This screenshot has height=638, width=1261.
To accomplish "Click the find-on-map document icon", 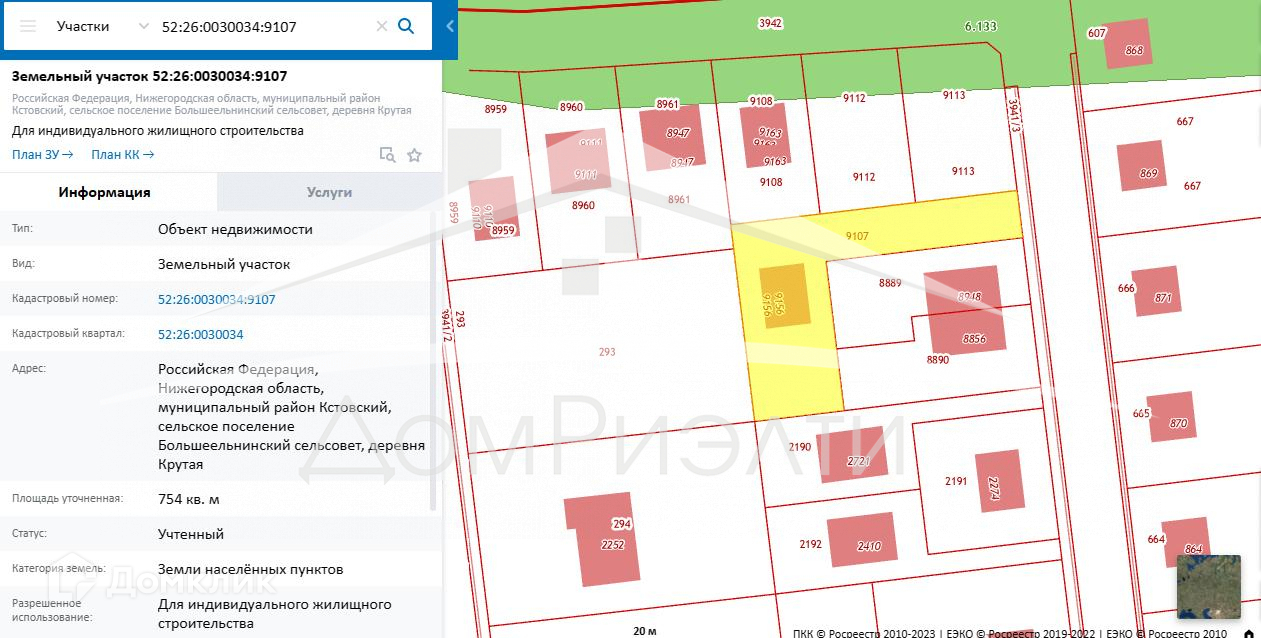I will [387, 154].
